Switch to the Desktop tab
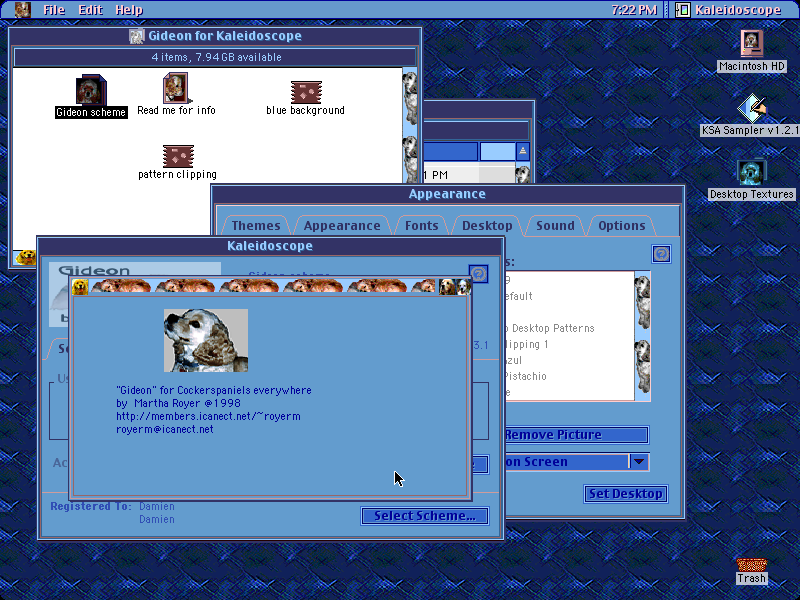800x600 pixels. (x=487, y=226)
